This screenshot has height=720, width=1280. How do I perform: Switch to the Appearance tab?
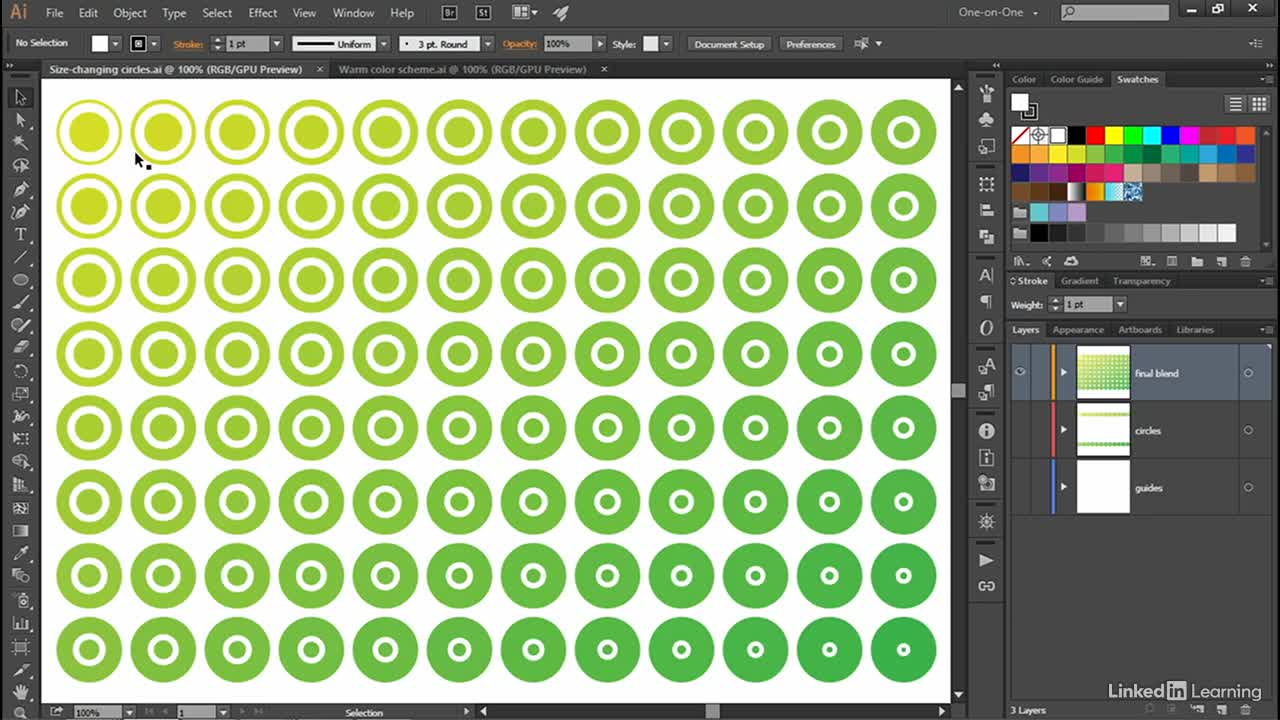[1078, 330]
